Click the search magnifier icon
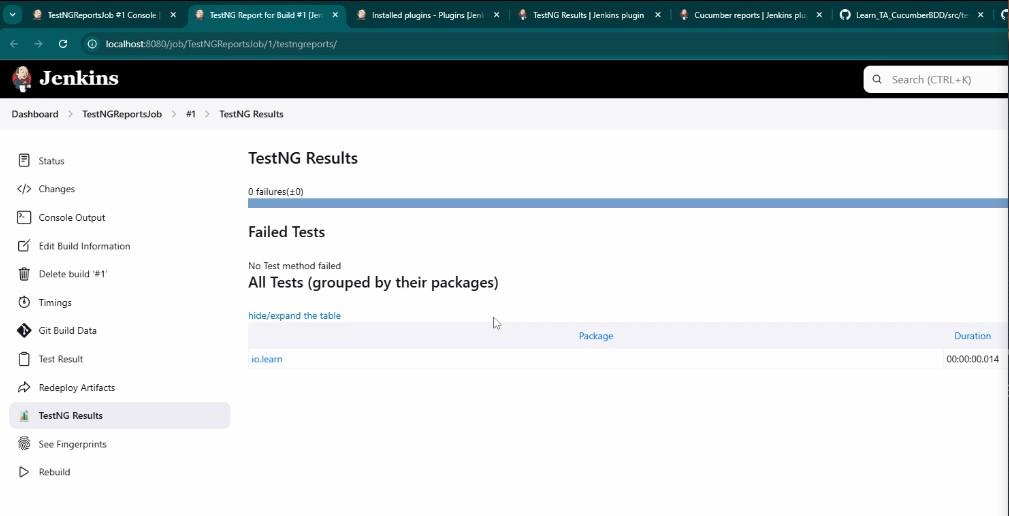 tap(876, 80)
